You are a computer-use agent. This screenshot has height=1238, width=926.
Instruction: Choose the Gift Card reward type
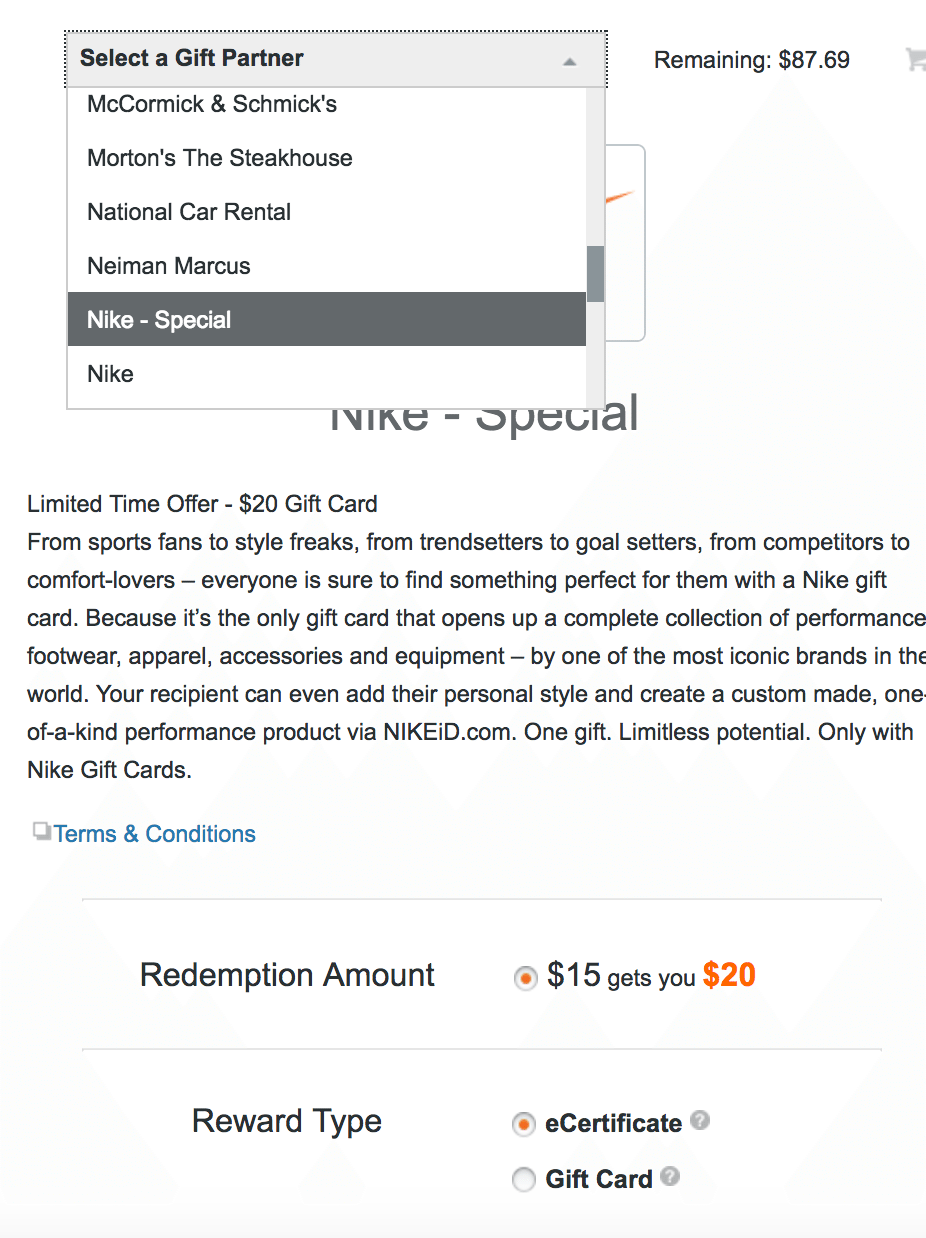(x=523, y=1180)
